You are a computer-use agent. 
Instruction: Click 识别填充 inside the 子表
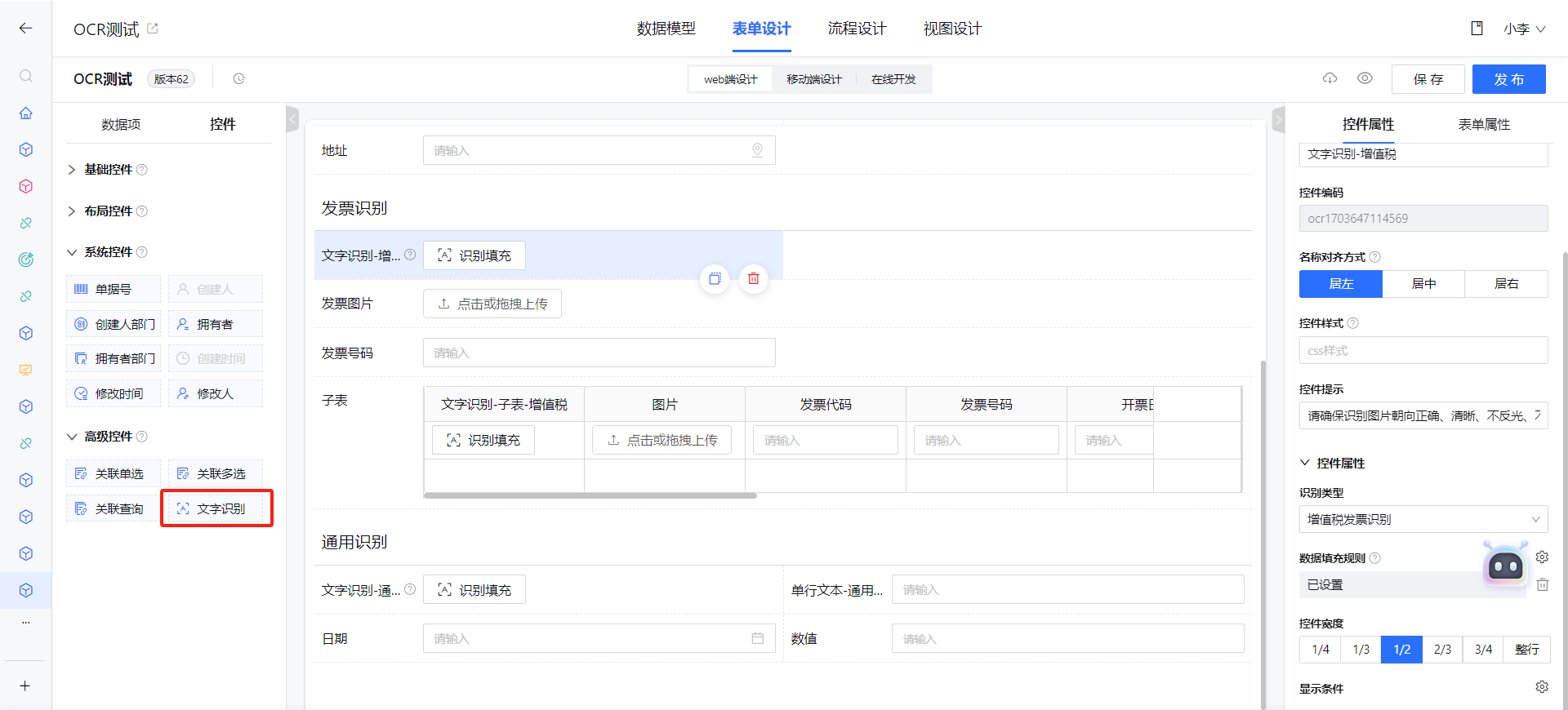pyautogui.click(x=483, y=440)
